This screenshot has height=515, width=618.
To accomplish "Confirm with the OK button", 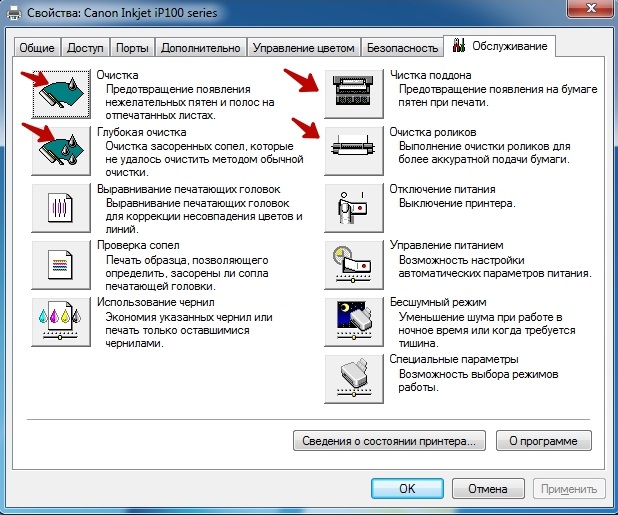I will point(406,489).
